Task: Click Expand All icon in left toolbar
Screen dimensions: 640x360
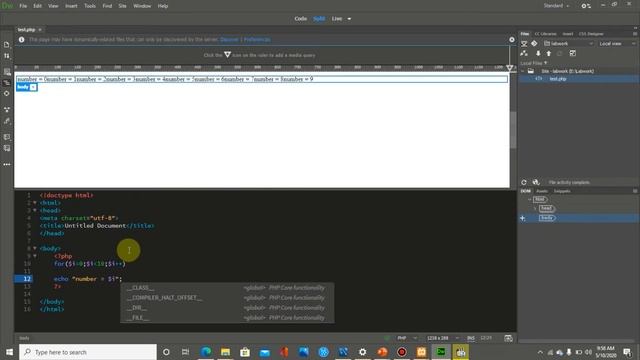Action: tap(7, 109)
